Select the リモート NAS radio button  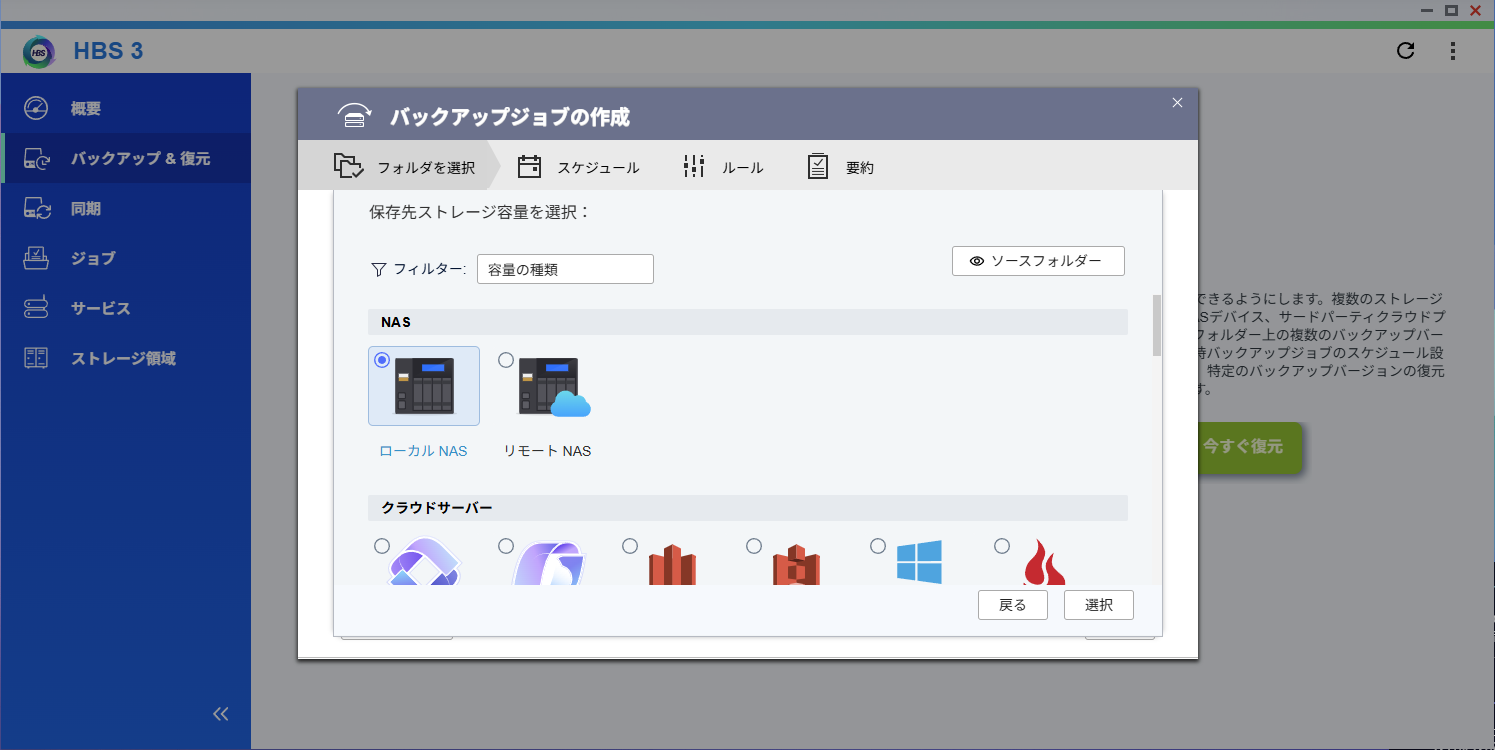pos(506,360)
